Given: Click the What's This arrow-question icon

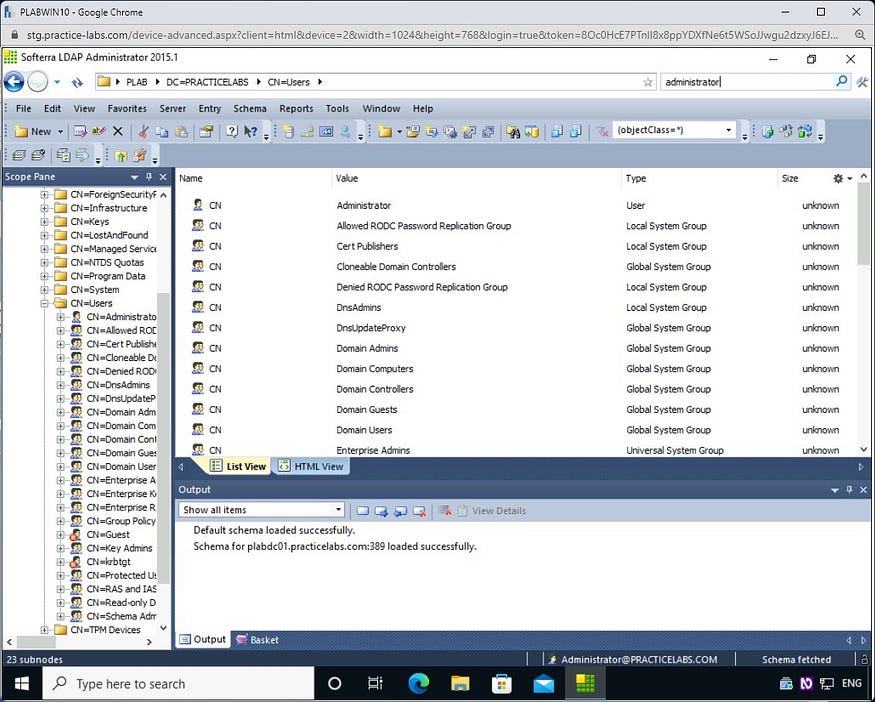Looking at the screenshot, I should pyautogui.click(x=251, y=131).
